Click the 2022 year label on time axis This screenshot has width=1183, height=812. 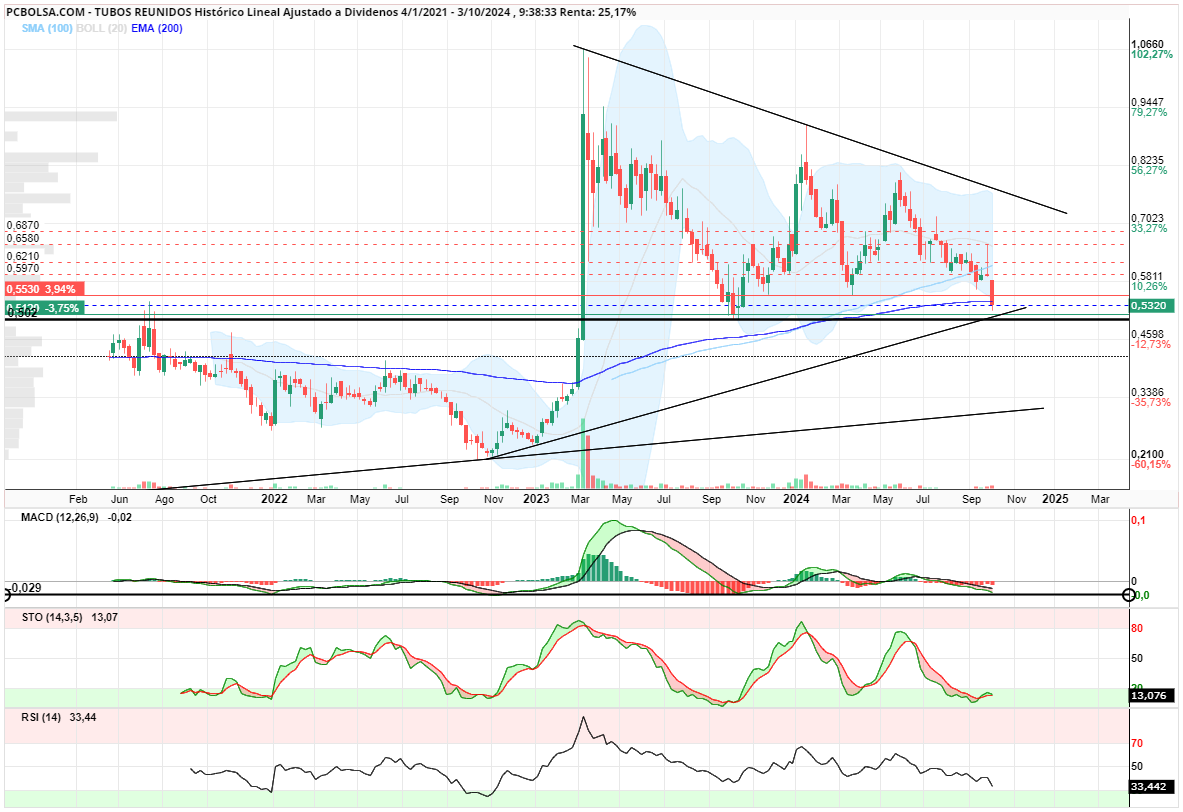pos(273,499)
